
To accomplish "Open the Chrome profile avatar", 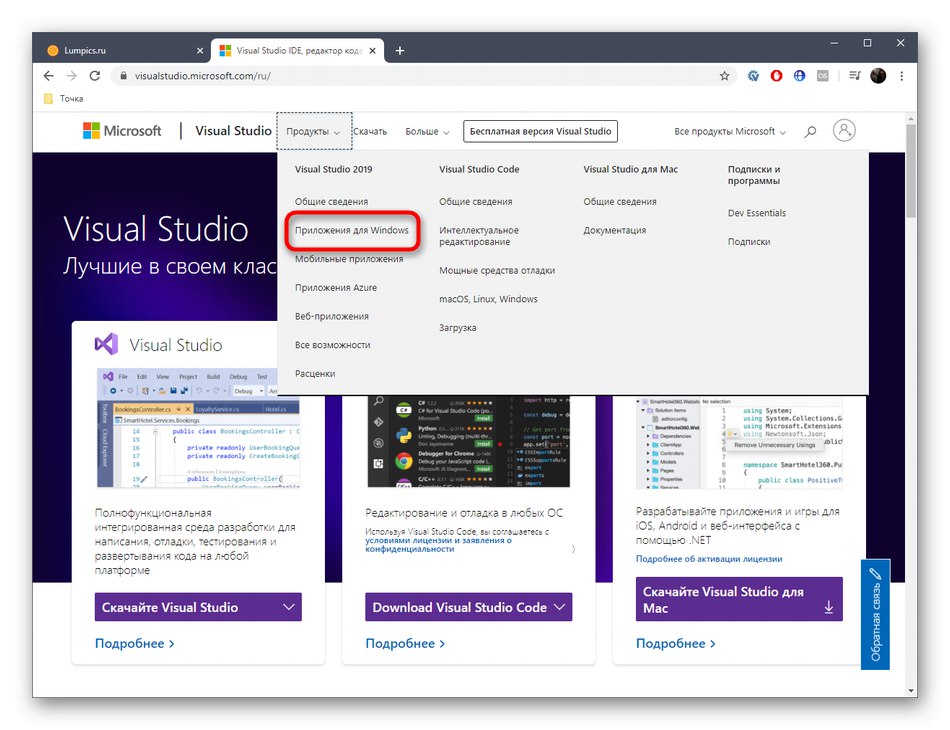I will [878, 76].
